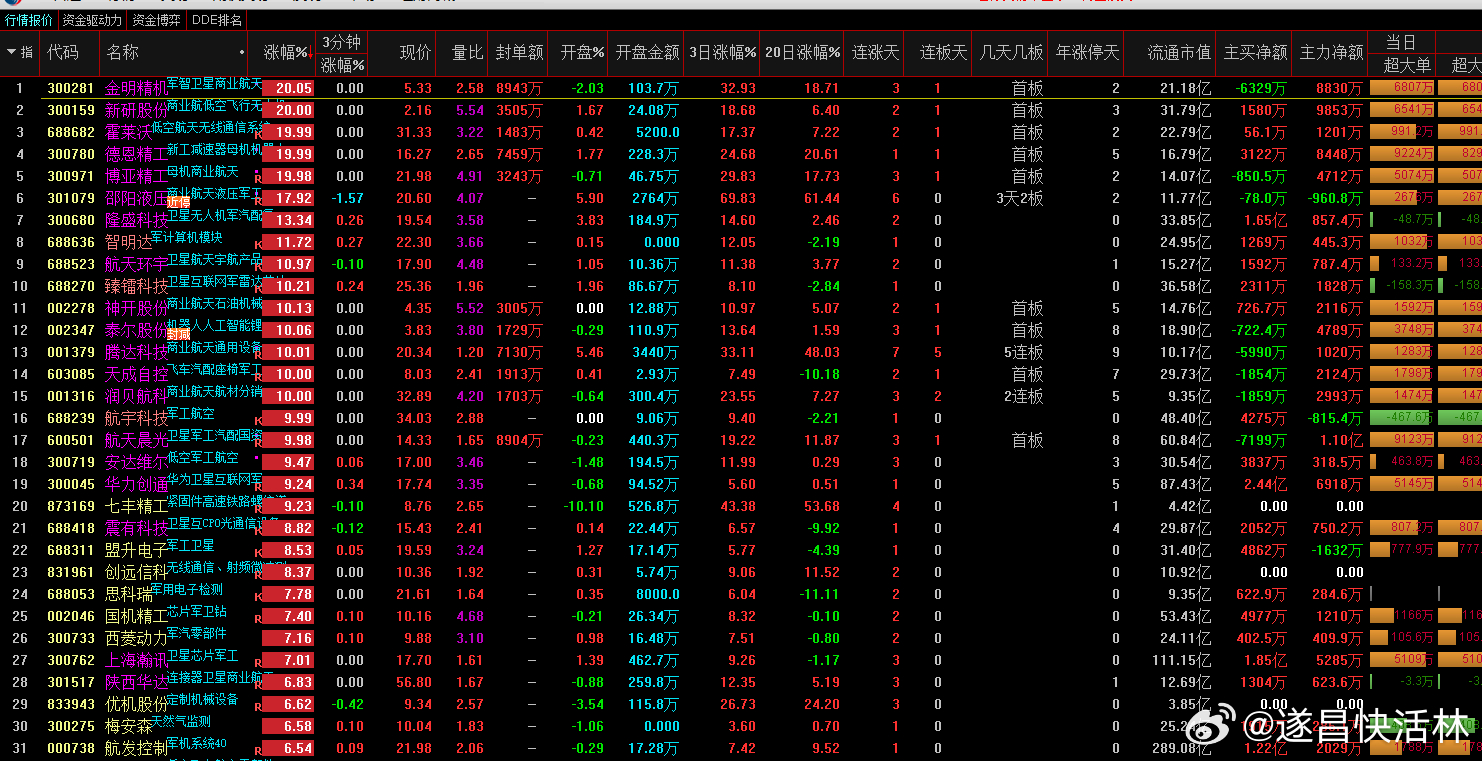Image resolution: width=1482 pixels, height=761 pixels.
Task: Select stock 航宇科技 name
Action: click(x=136, y=418)
